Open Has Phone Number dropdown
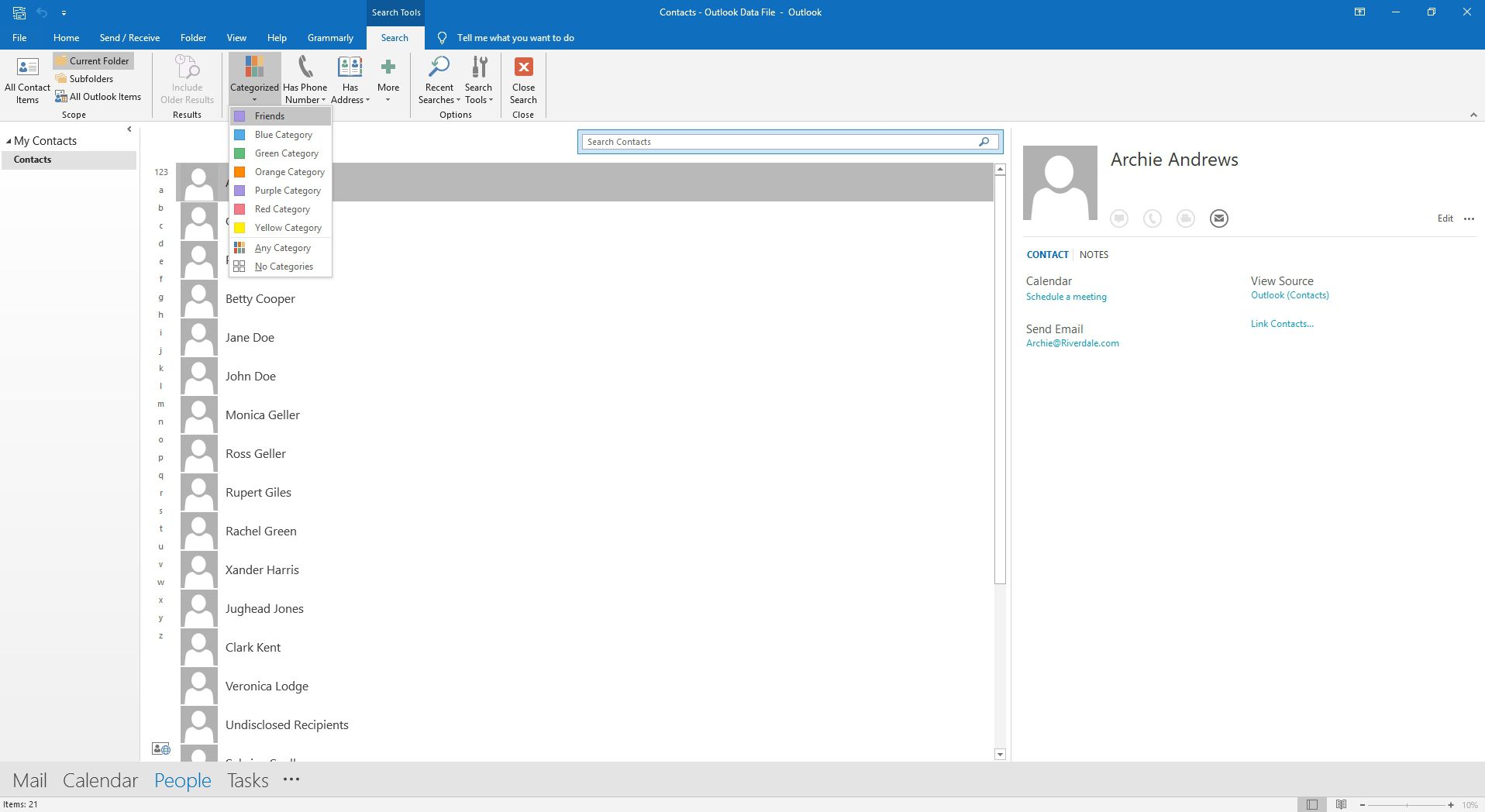Viewport: 1485px width, 812px height. (x=305, y=80)
